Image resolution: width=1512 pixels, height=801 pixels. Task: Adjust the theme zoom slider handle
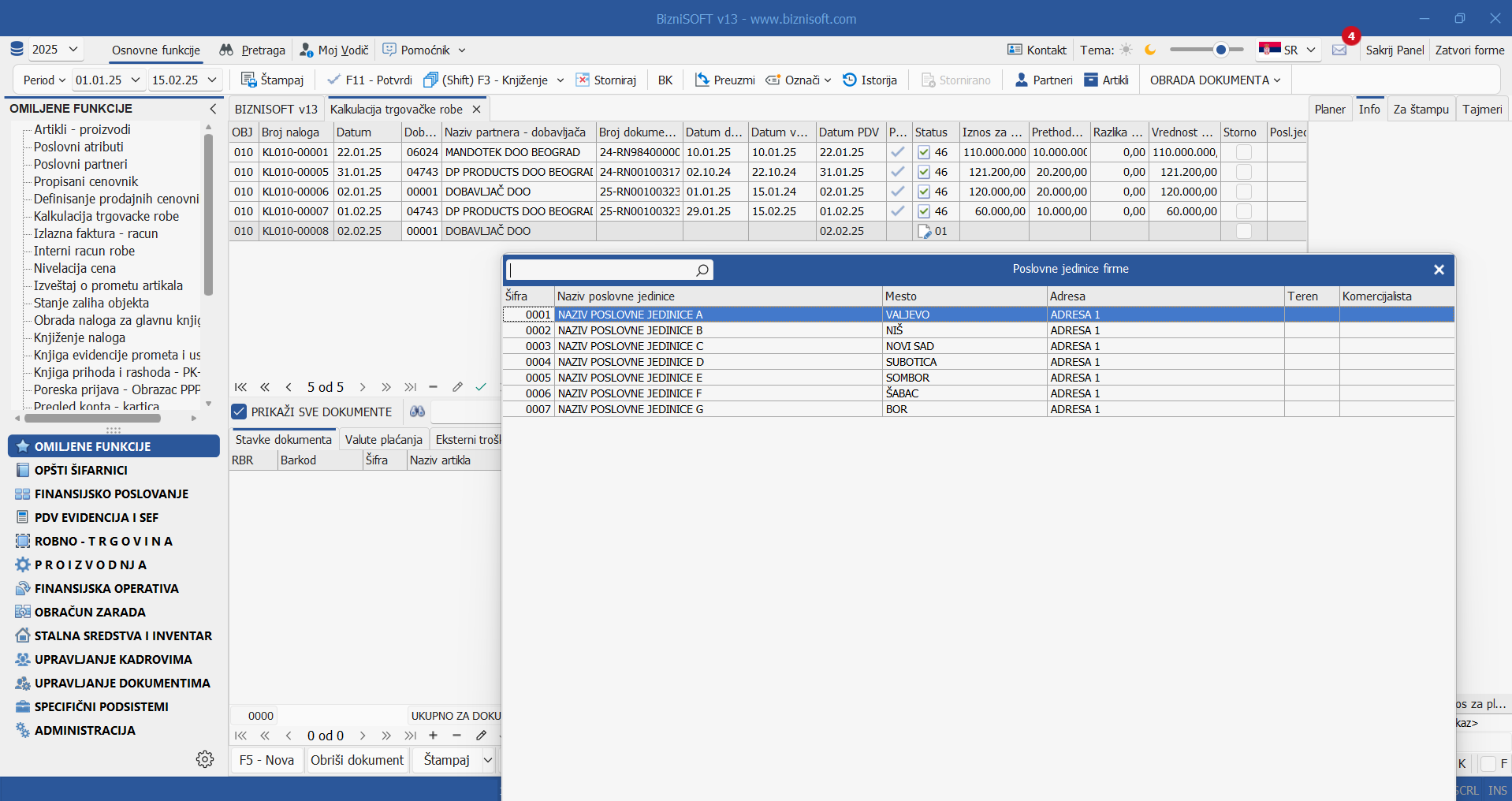tap(1220, 50)
